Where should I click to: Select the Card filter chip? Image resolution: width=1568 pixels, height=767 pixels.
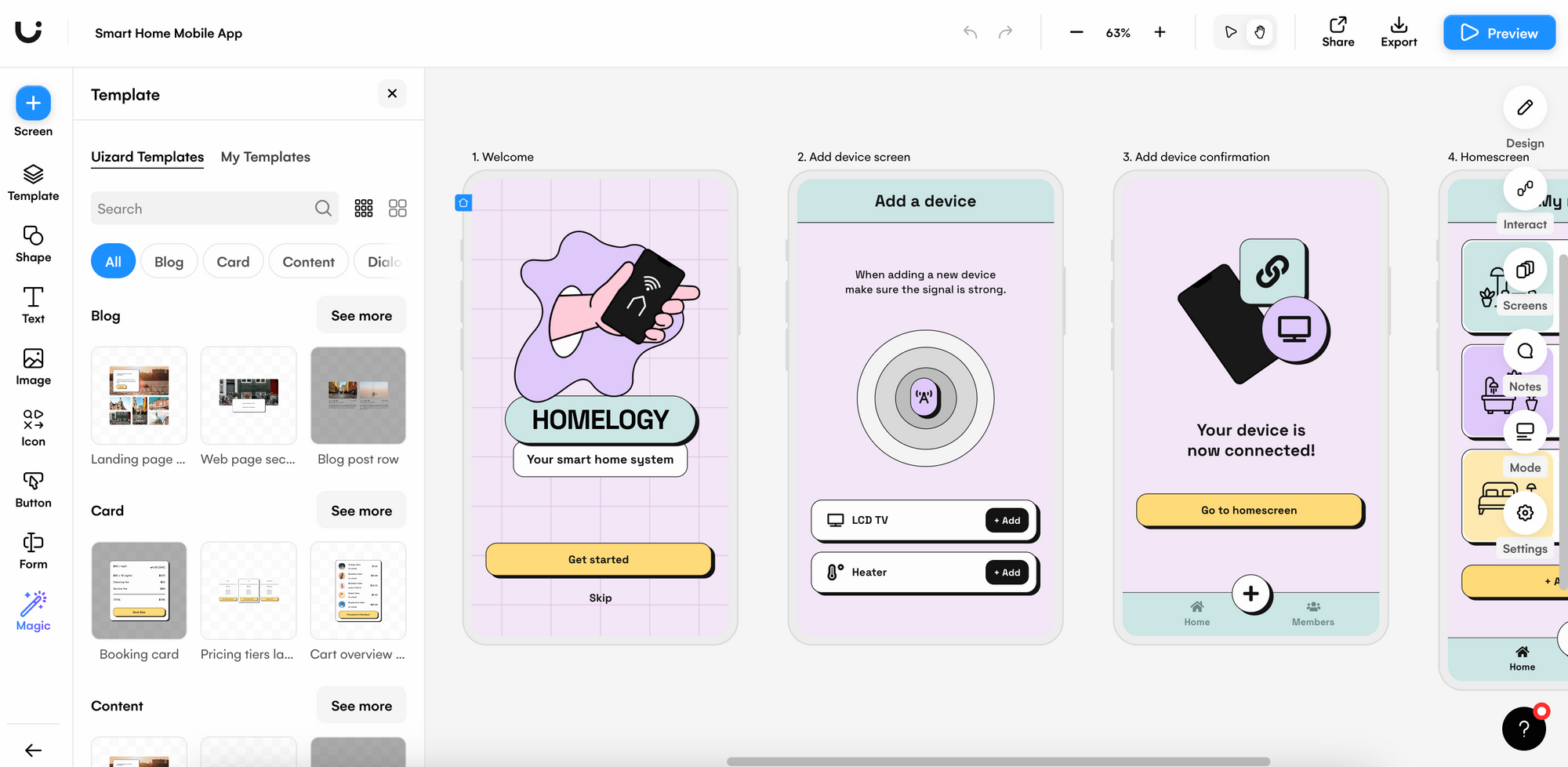[x=233, y=262]
